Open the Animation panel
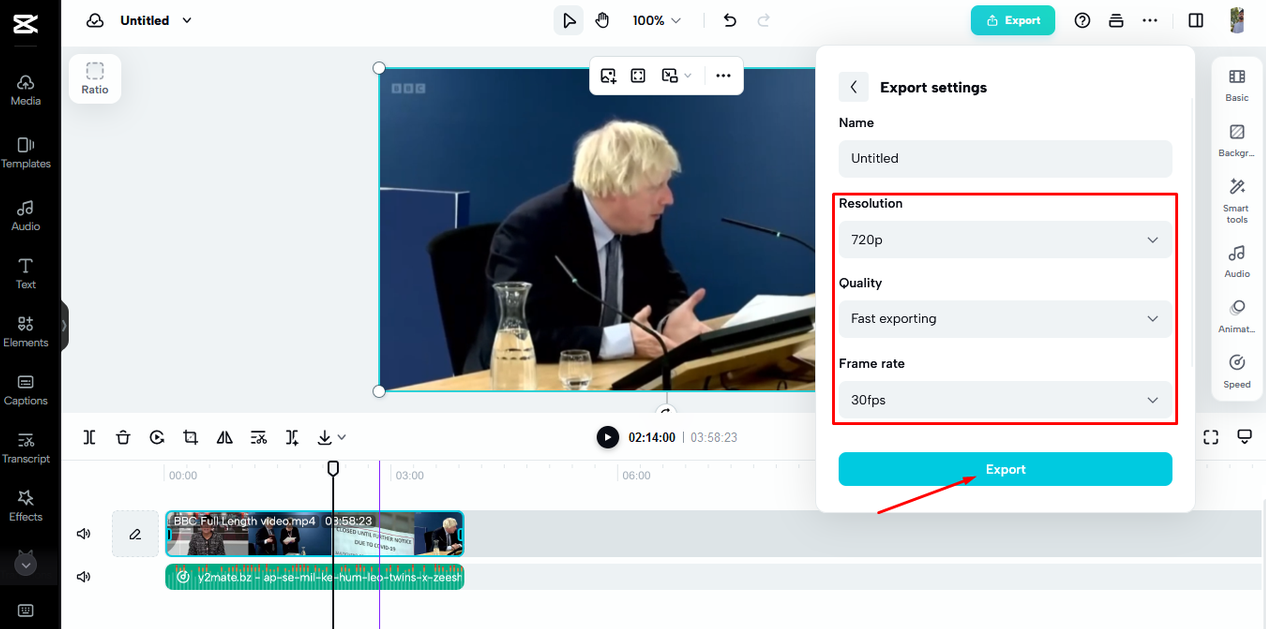The image size is (1266, 629). (x=1237, y=317)
